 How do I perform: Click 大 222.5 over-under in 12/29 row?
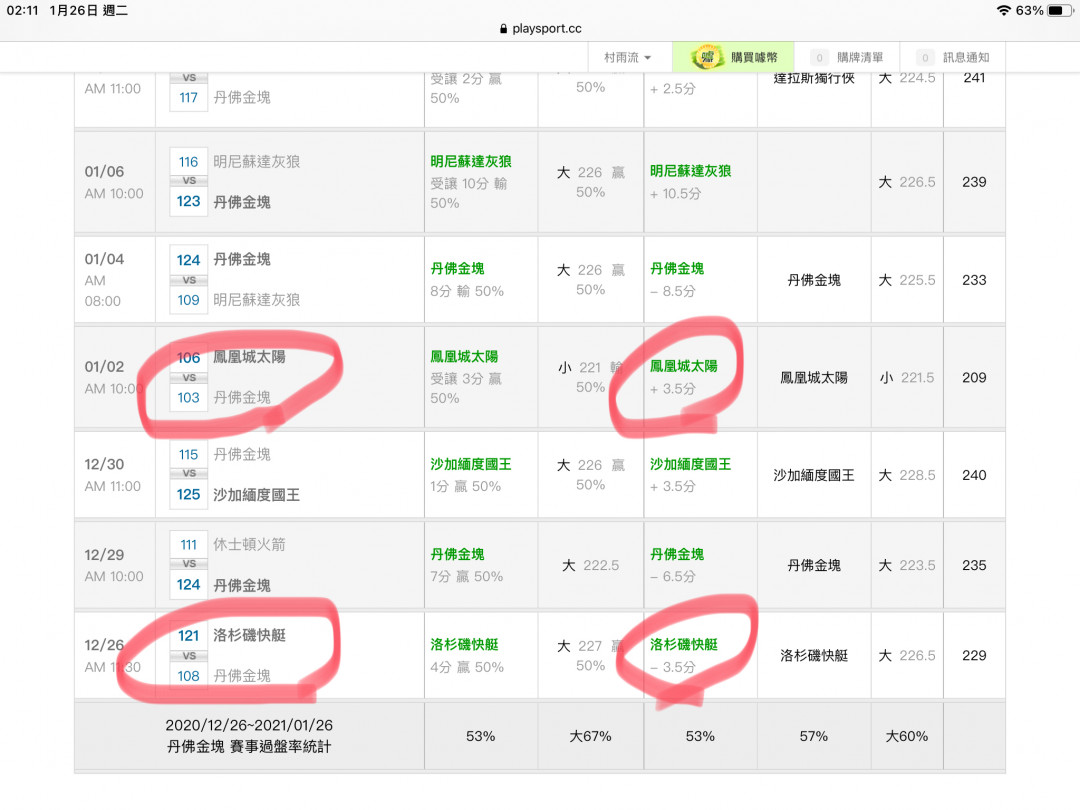(590, 565)
